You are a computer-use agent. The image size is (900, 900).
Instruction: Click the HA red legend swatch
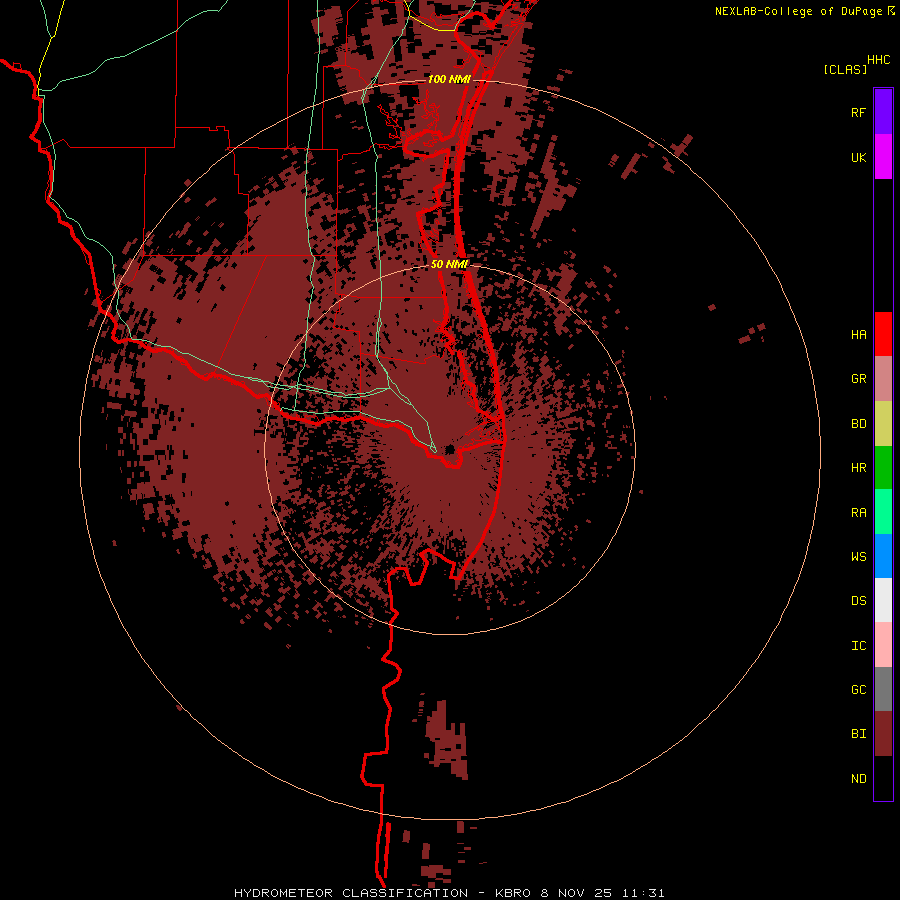point(883,334)
